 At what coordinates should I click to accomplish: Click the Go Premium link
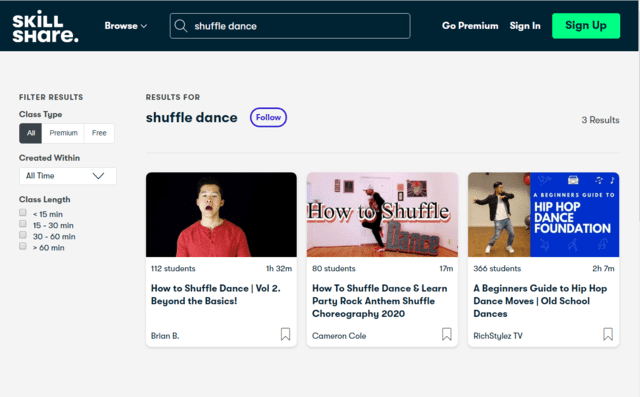(x=470, y=26)
